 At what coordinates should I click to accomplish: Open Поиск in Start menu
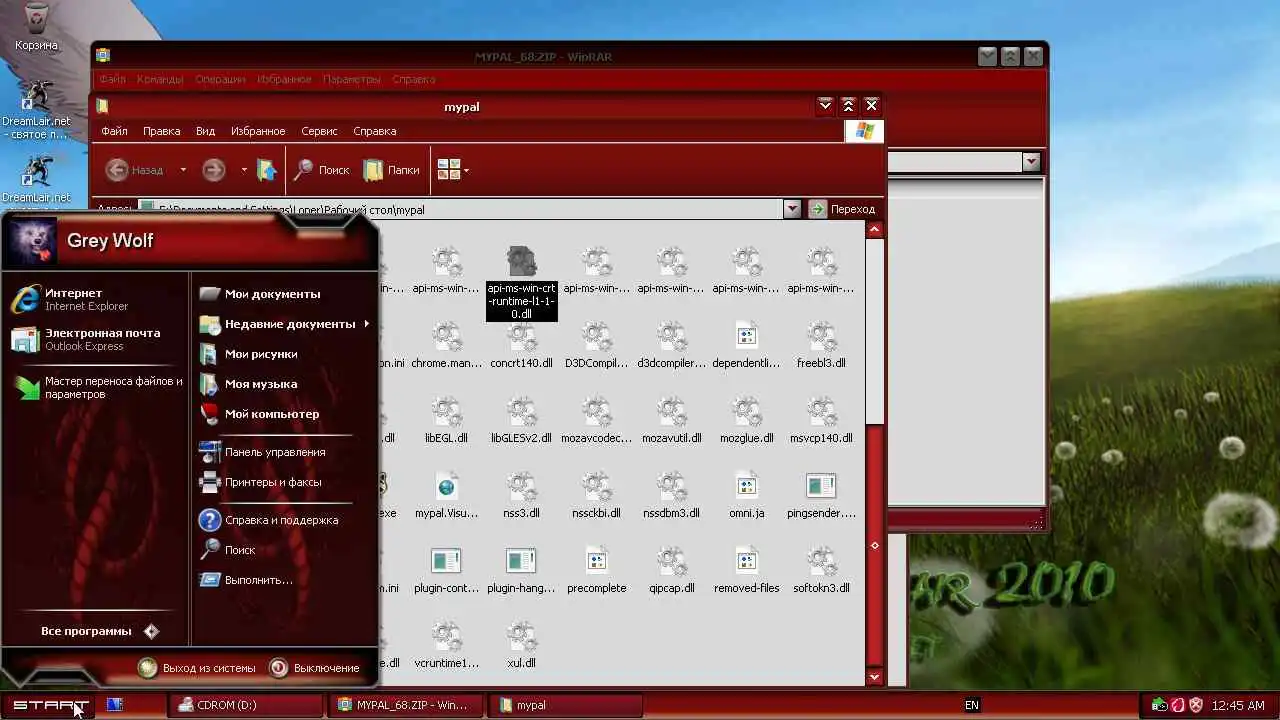click(x=228, y=550)
